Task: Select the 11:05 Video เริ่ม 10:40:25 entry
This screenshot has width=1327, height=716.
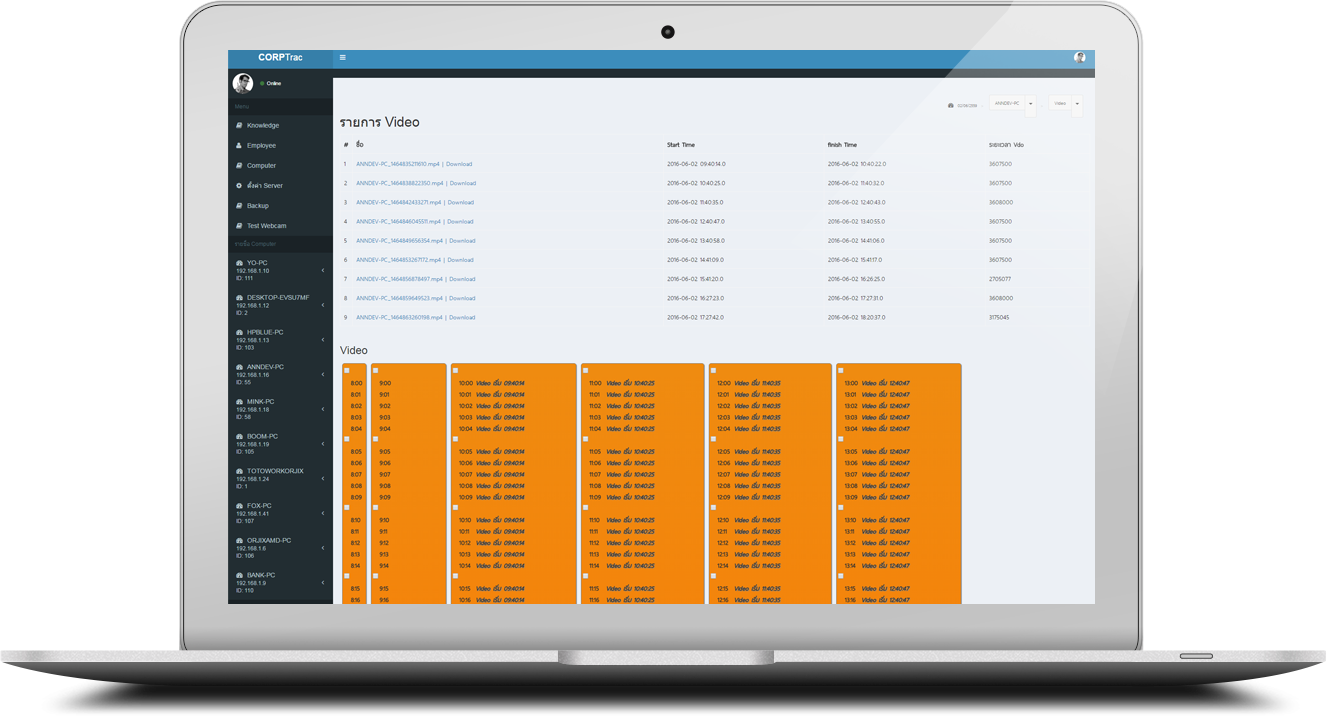Action: pos(622,452)
